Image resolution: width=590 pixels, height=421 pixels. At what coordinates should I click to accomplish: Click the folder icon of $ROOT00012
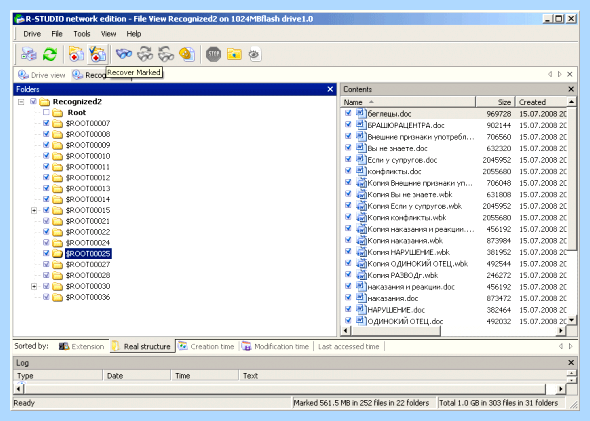click(x=58, y=178)
